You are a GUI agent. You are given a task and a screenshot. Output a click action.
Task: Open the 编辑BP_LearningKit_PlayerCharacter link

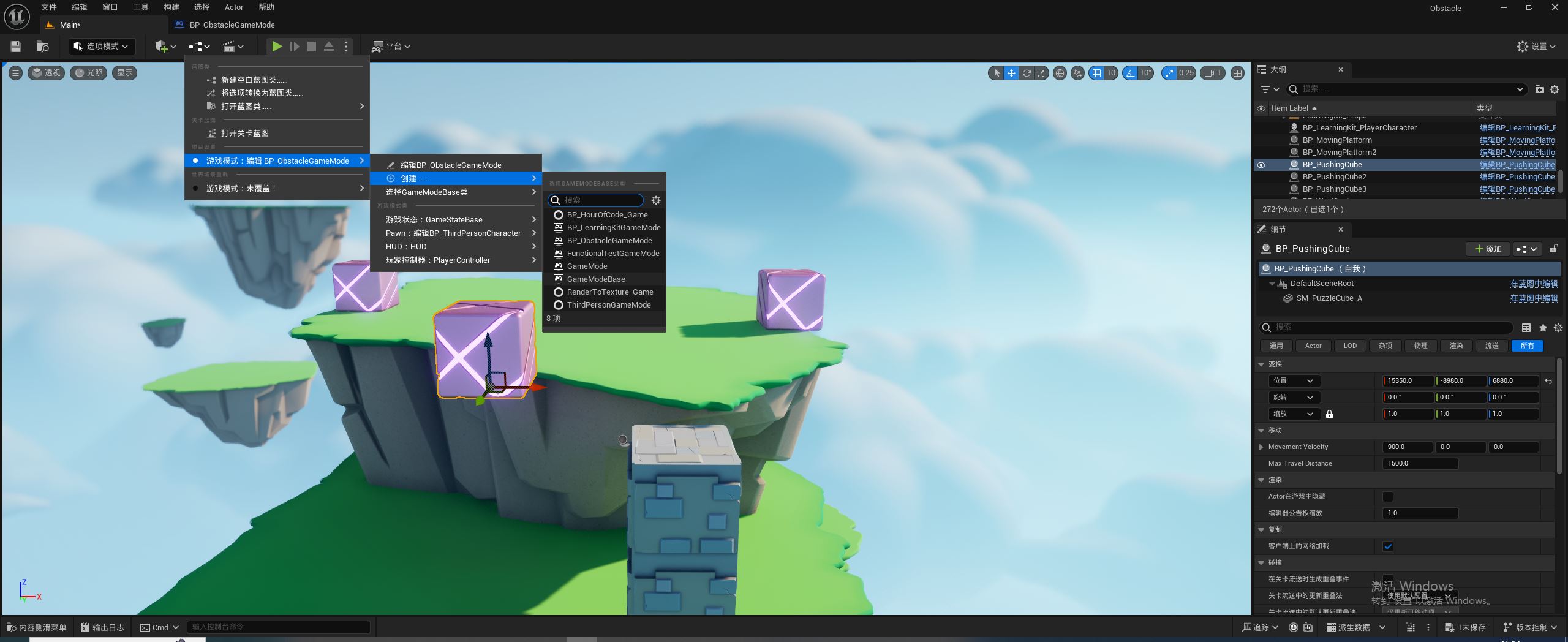[x=1517, y=128]
